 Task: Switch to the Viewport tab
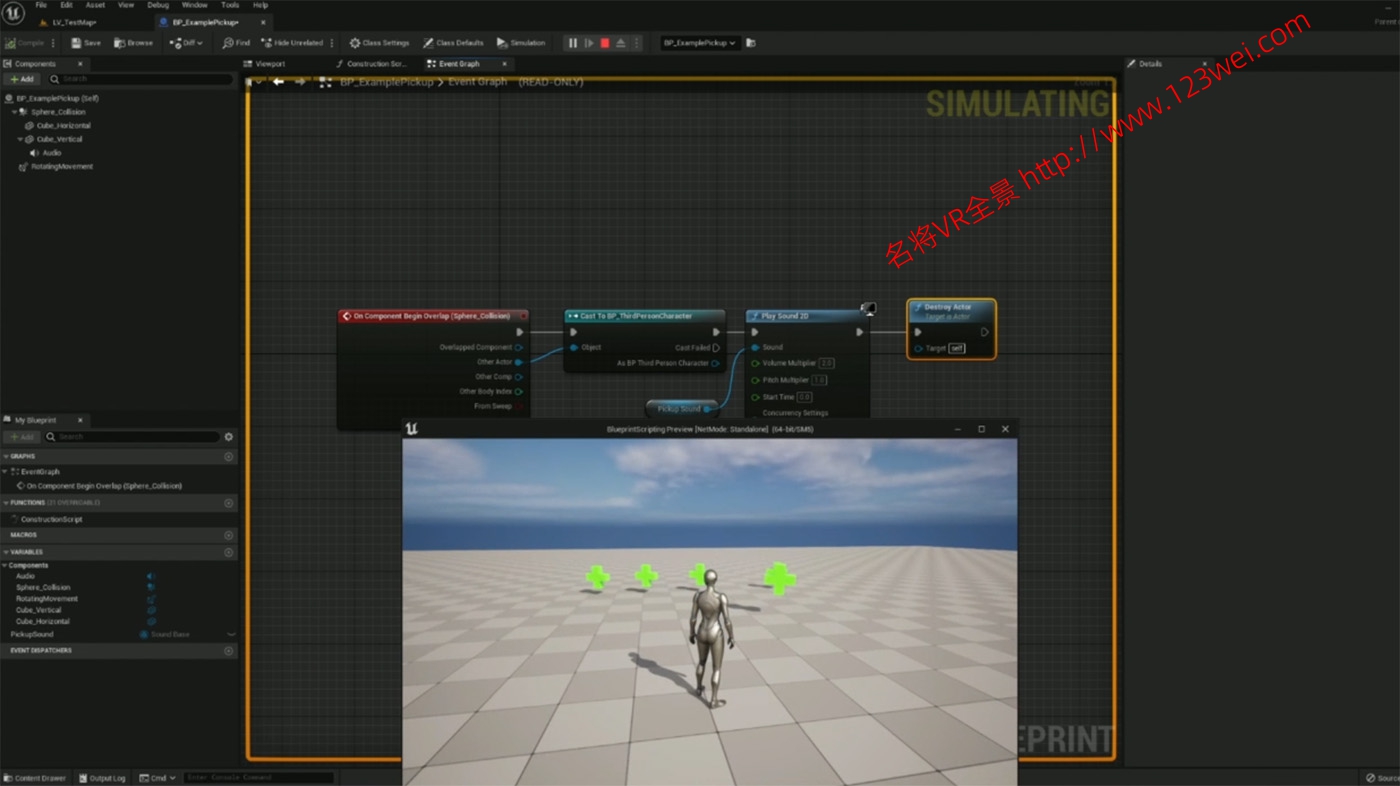tap(270, 64)
